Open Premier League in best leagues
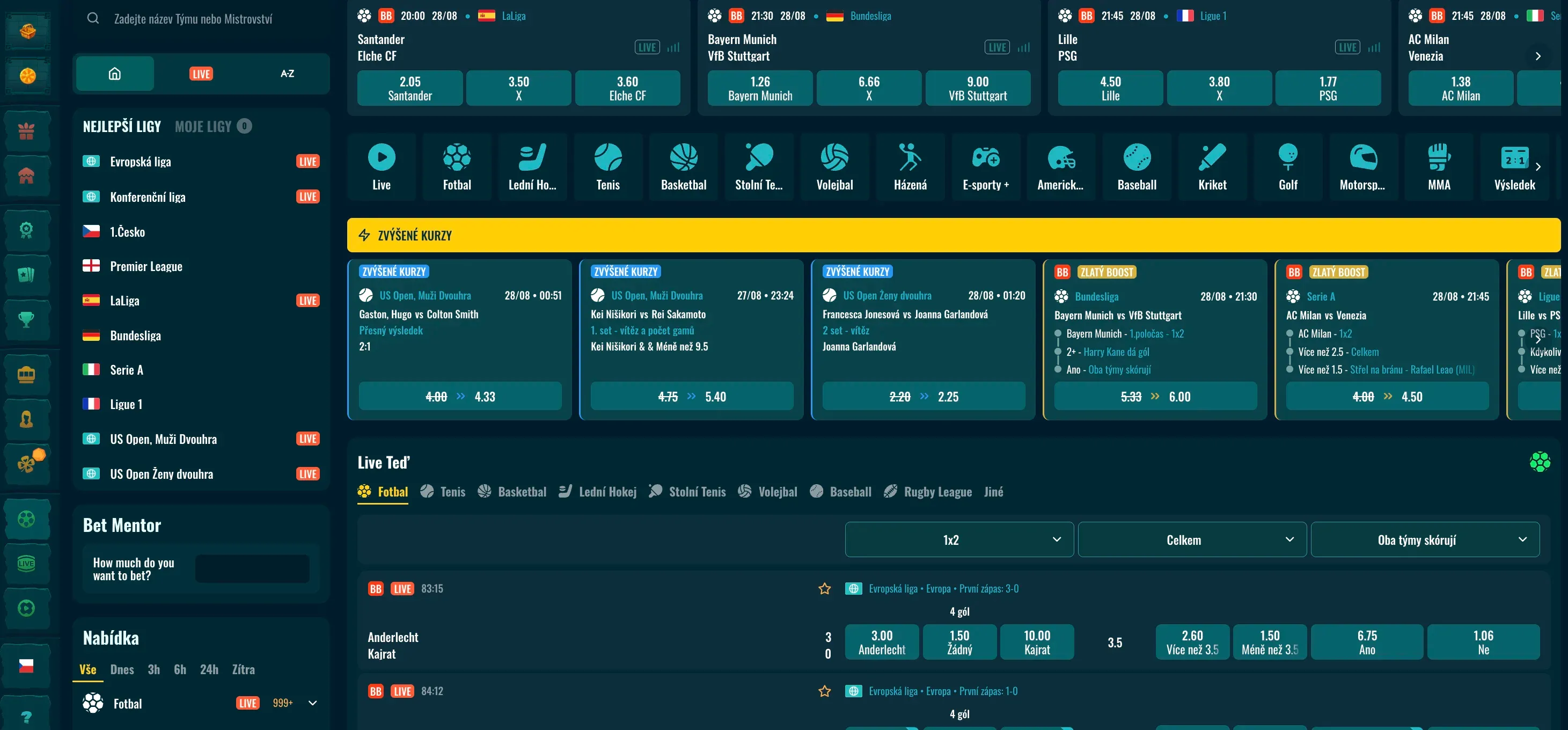 click(x=201, y=266)
